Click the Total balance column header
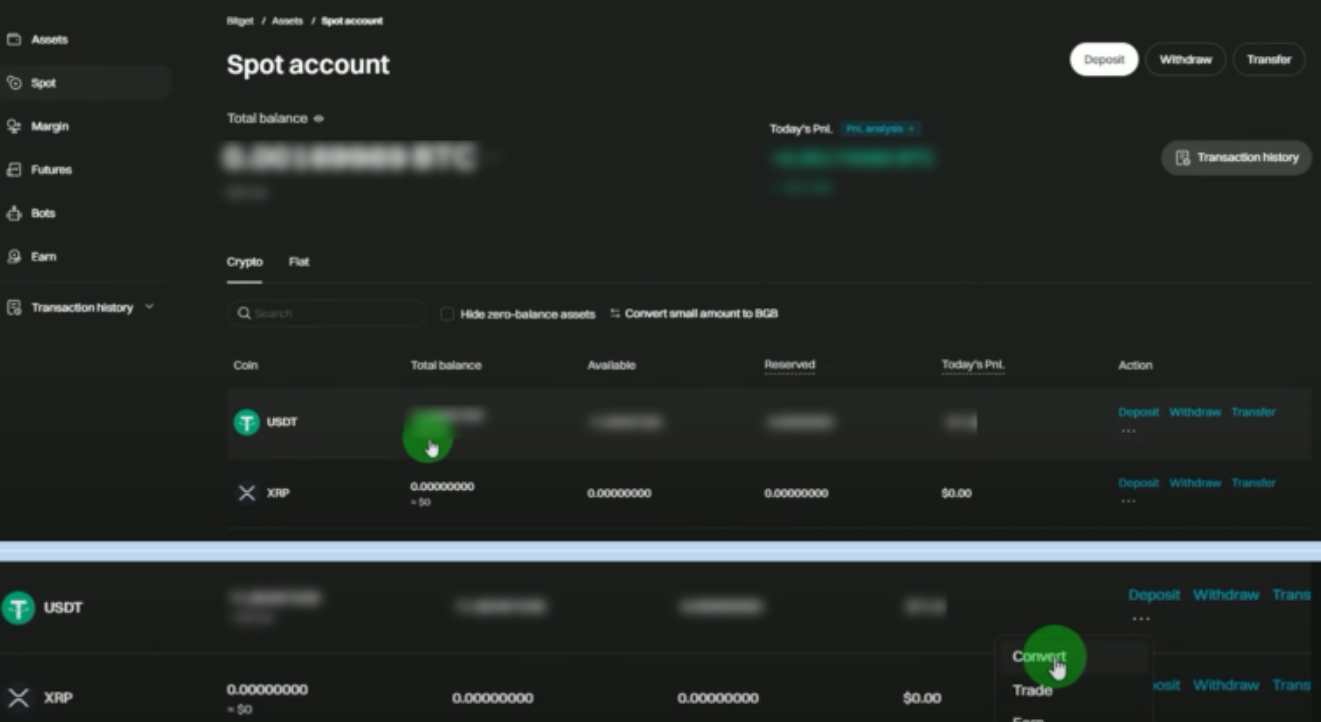 pos(446,365)
